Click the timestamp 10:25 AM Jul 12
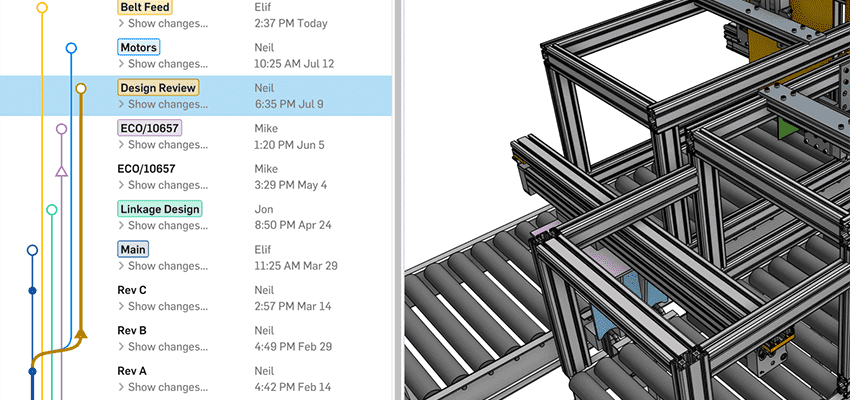 click(x=294, y=64)
